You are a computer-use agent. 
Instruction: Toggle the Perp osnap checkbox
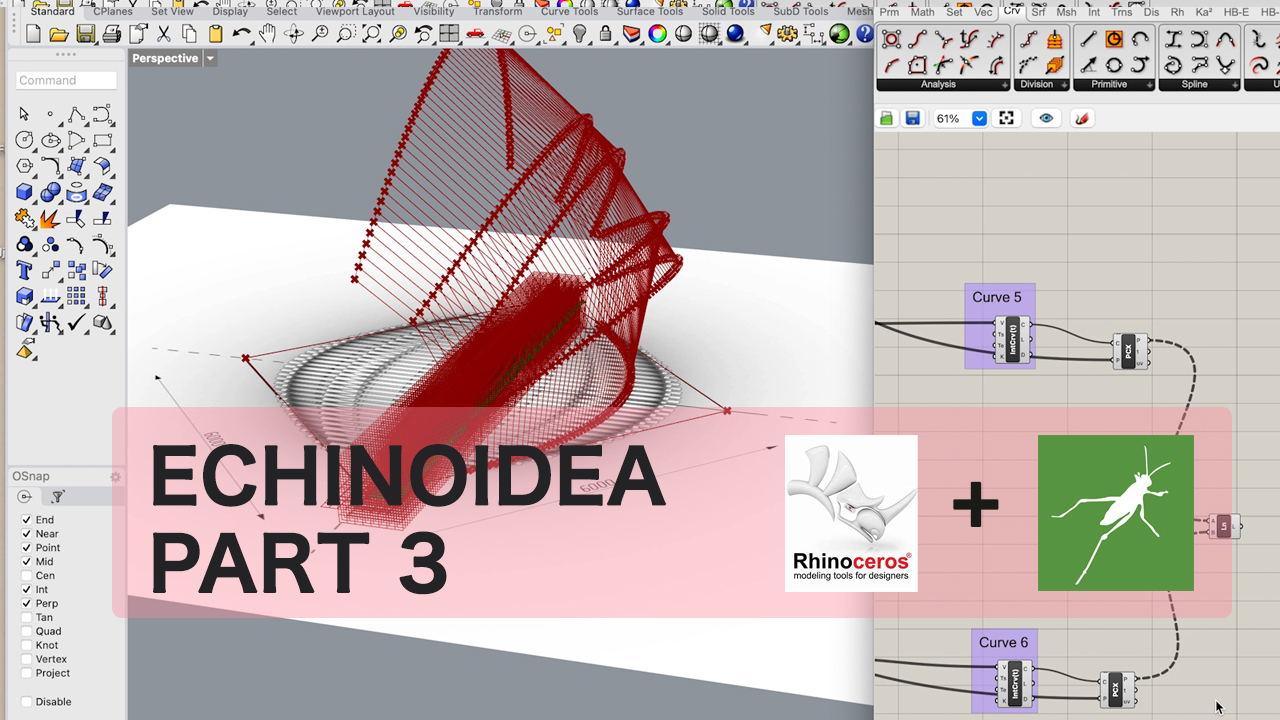tap(27, 604)
